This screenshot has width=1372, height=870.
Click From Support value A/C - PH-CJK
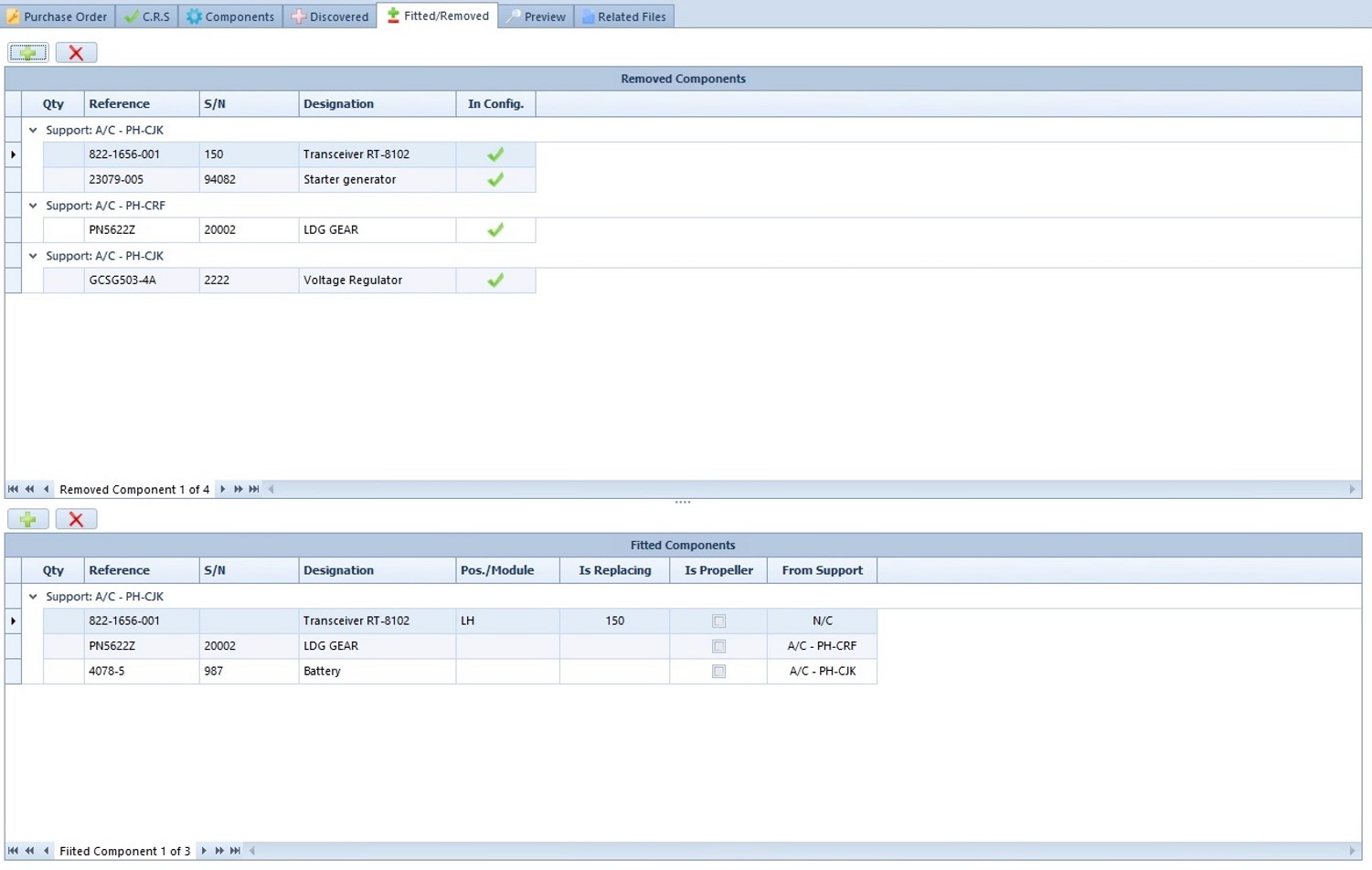click(822, 672)
